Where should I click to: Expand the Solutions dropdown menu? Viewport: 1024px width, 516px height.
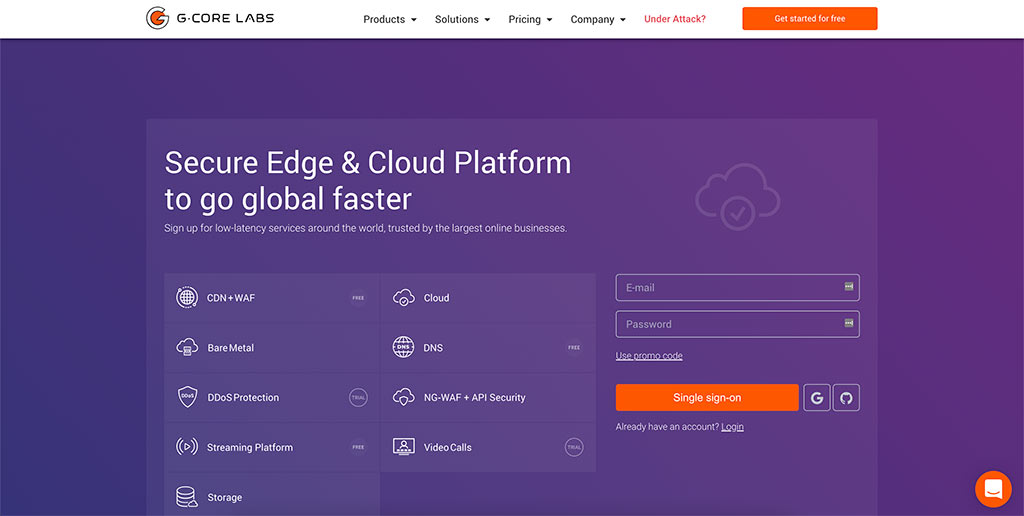(x=462, y=19)
